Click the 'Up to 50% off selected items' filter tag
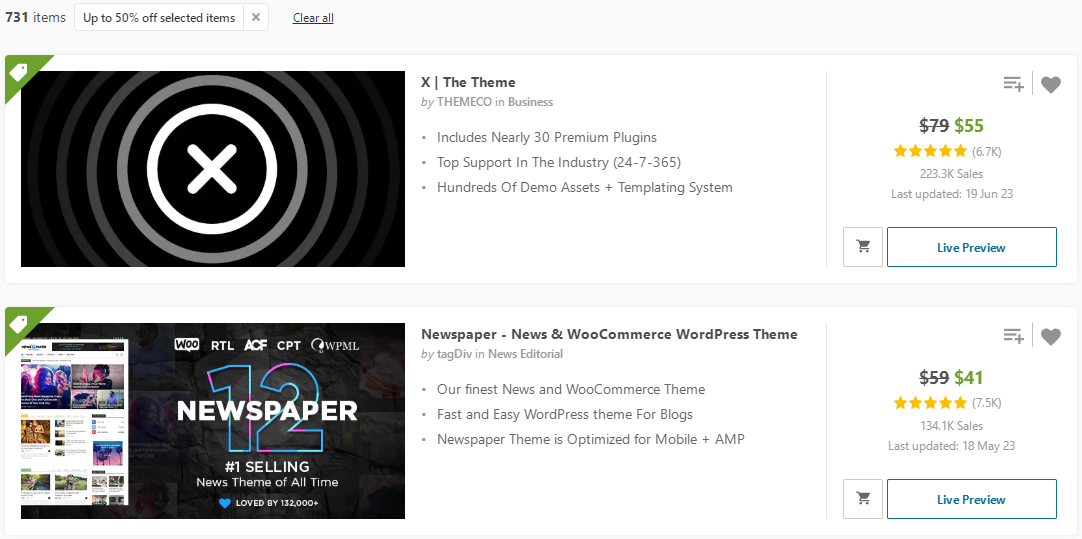Viewport: 1082px width, 539px height. tap(159, 17)
